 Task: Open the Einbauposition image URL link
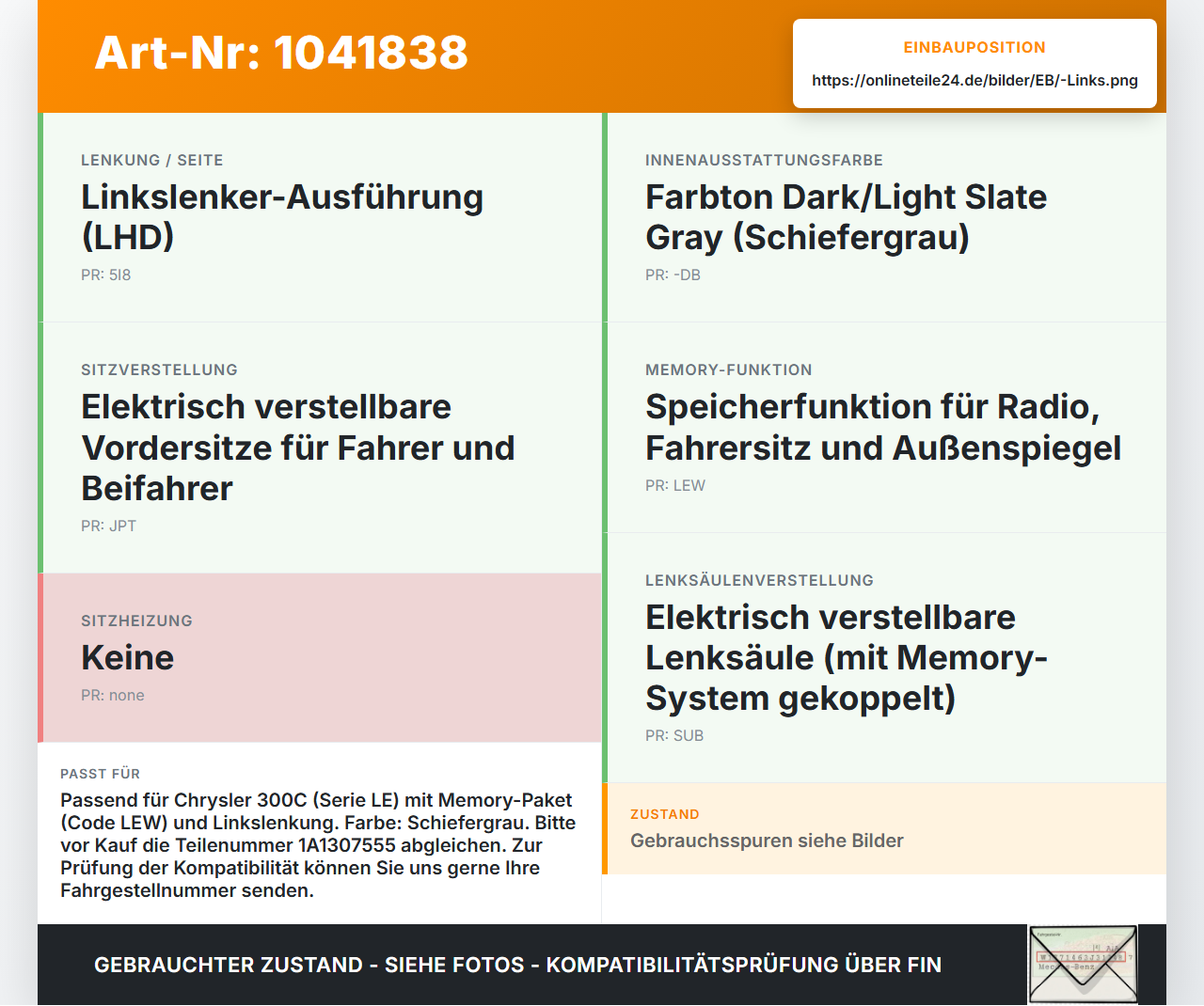(x=974, y=80)
